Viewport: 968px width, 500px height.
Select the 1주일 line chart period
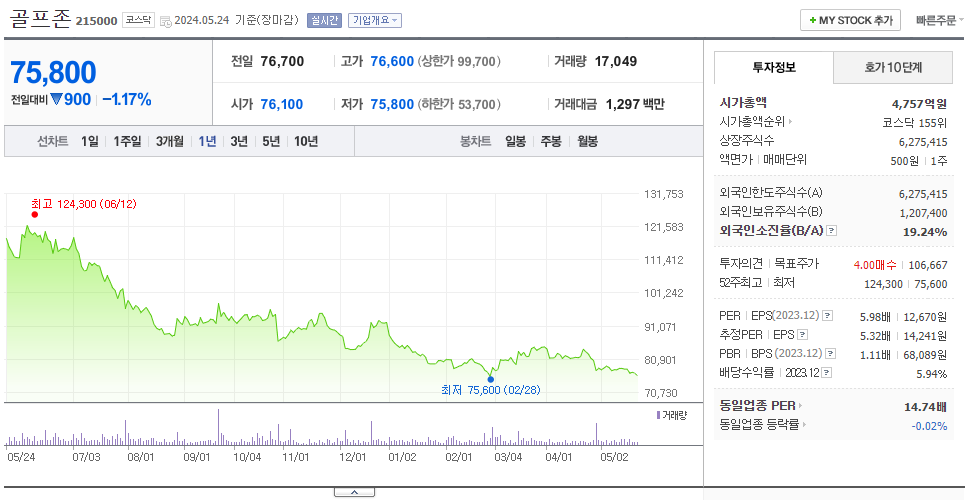(x=127, y=141)
